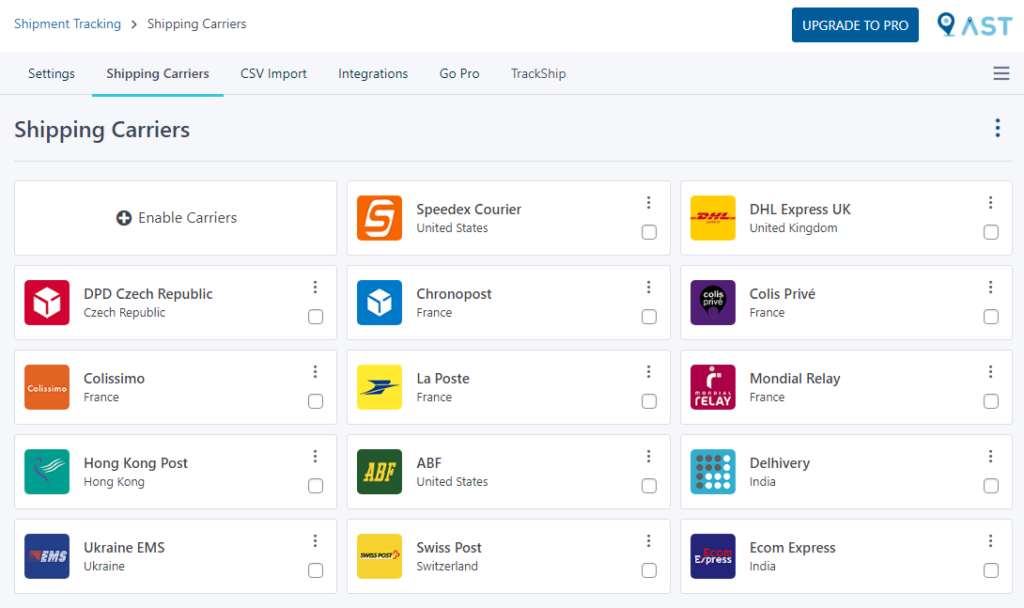Image resolution: width=1024 pixels, height=608 pixels.
Task: Click the DHL Express UK logo
Action: (712, 218)
